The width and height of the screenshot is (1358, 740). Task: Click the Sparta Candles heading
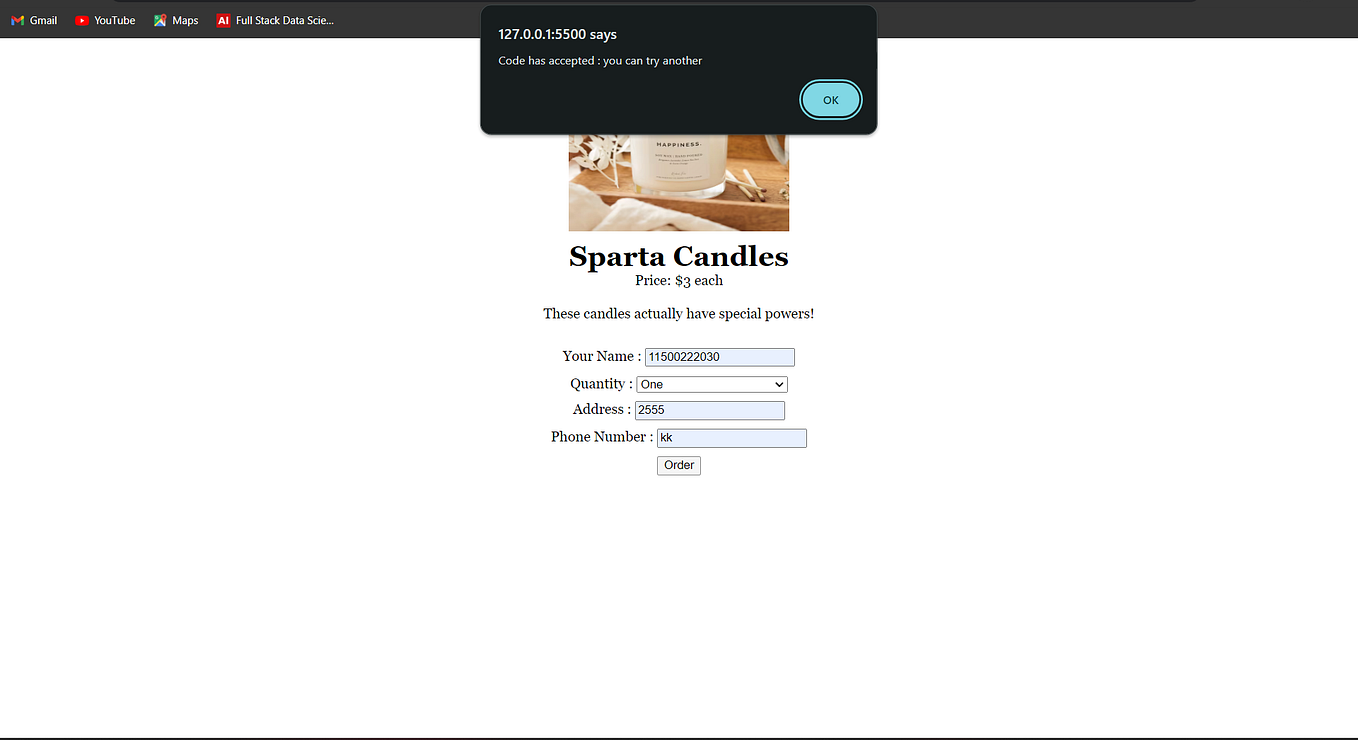[x=678, y=256]
